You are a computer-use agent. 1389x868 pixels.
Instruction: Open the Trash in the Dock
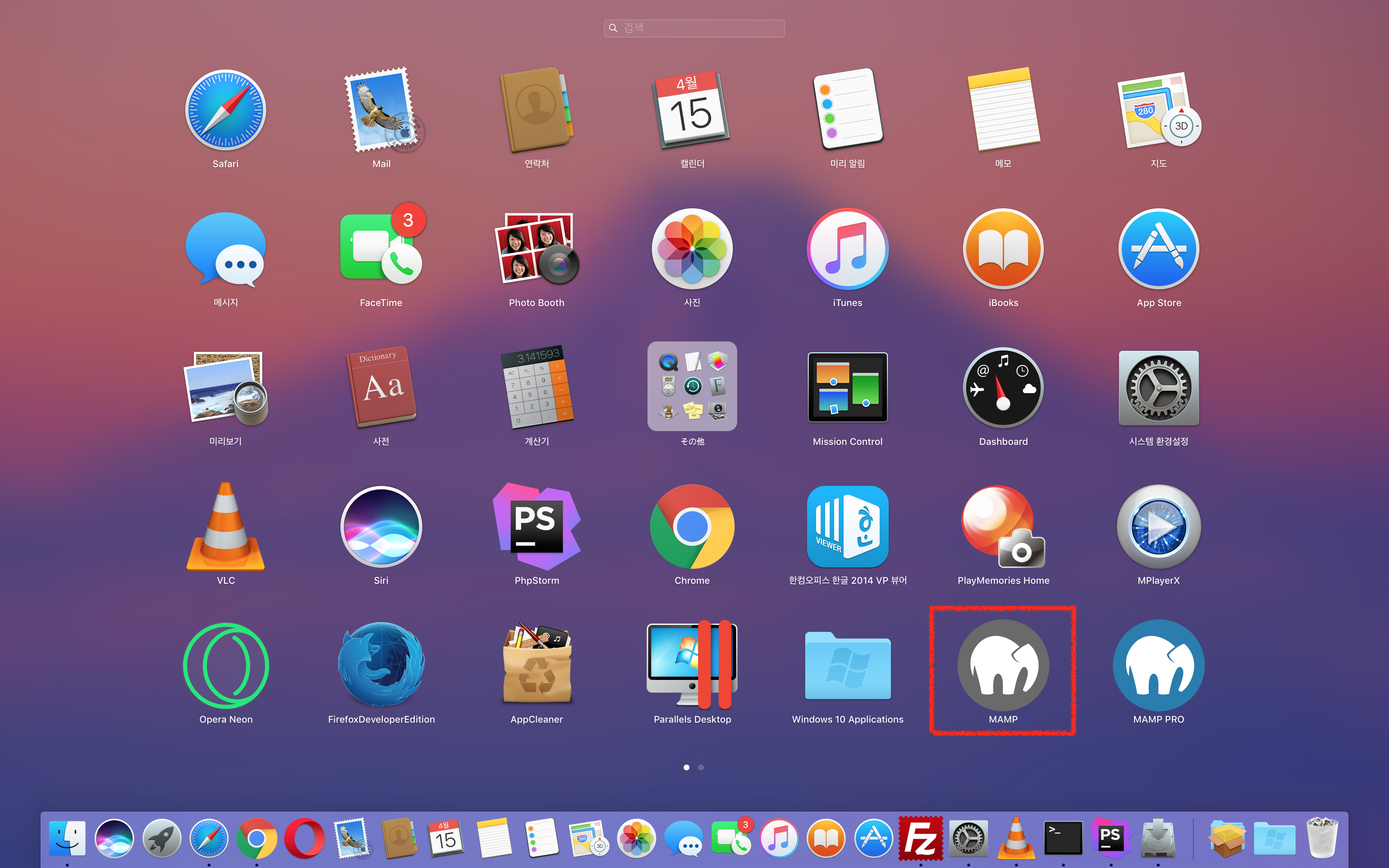pos(1322,838)
